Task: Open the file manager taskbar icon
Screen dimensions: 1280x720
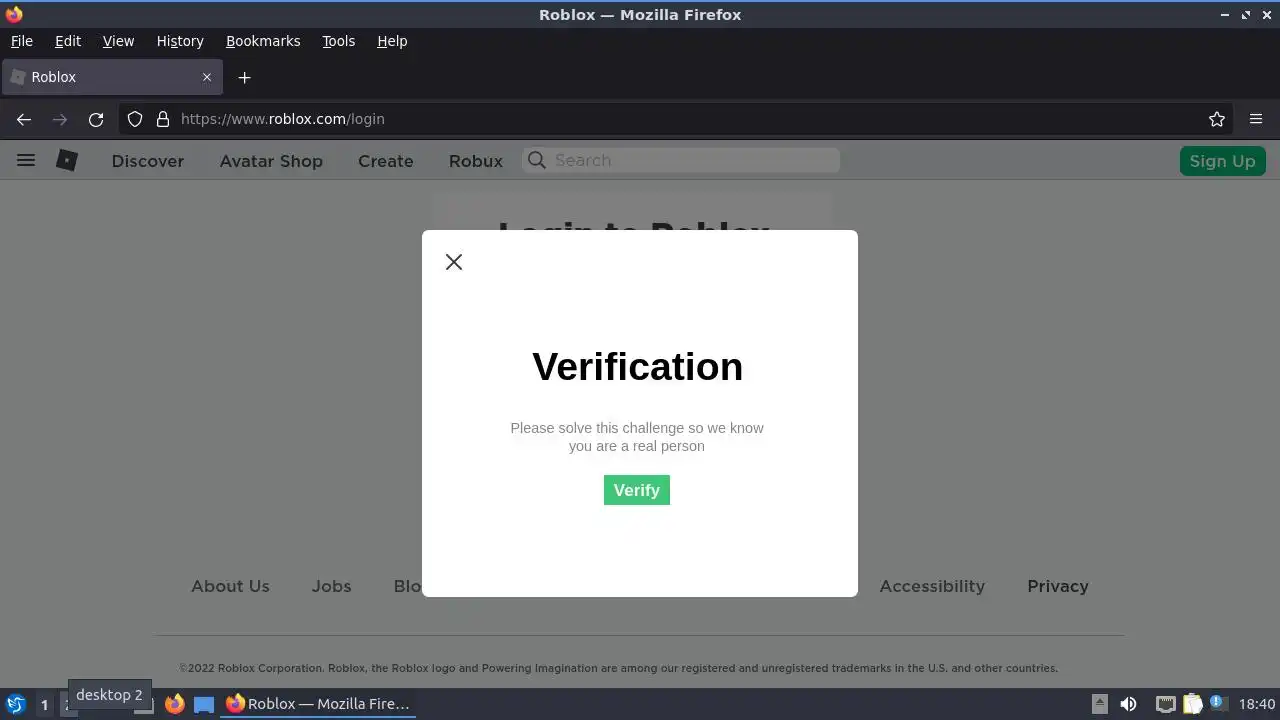Action: 204,704
